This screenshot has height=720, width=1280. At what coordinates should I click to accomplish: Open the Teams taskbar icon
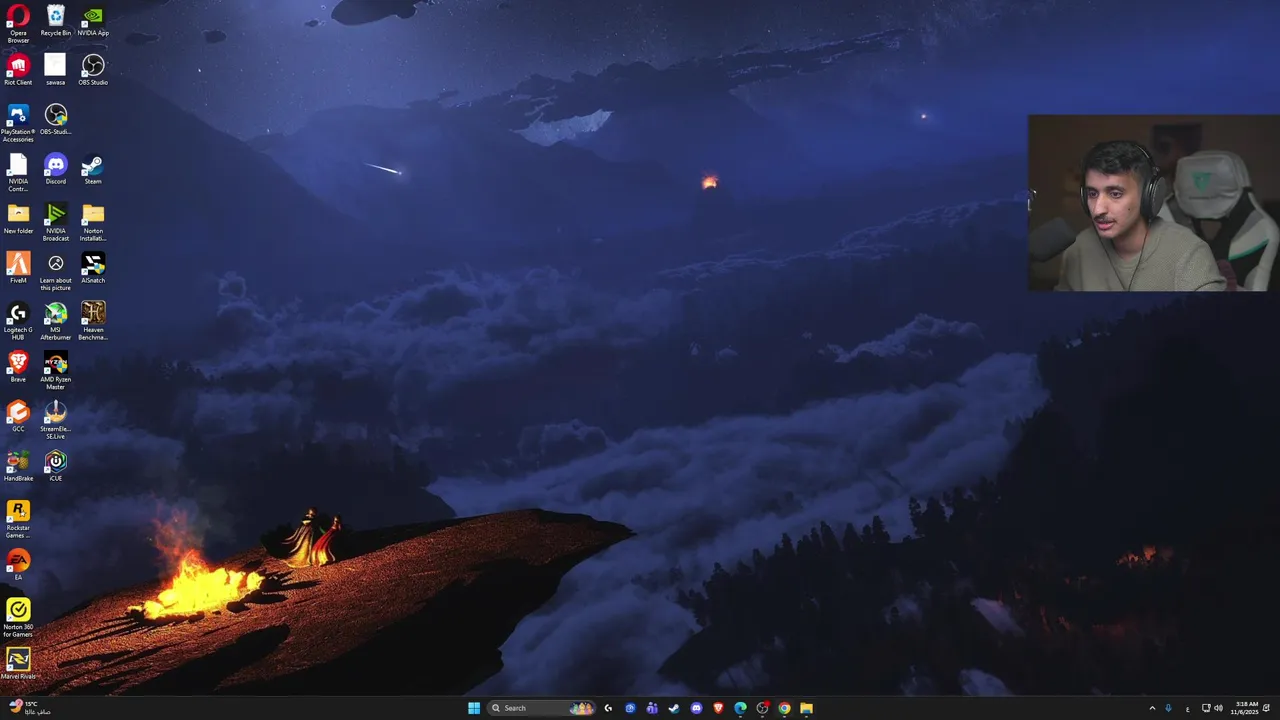(x=652, y=708)
